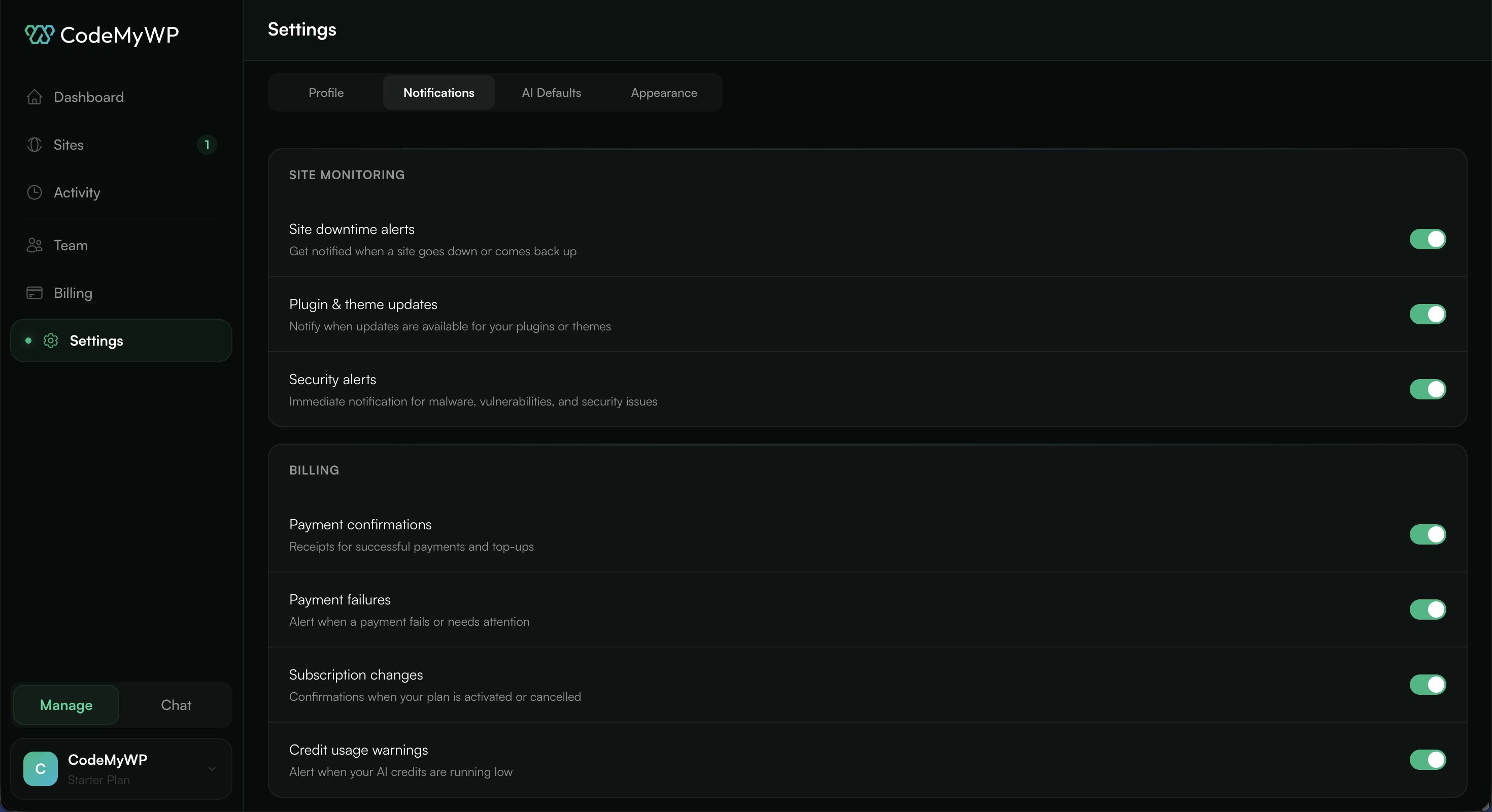This screenshot has height=812, width=1492.
Task: Click "Notify when updates are available" description
Action: [x=450, y=327]
